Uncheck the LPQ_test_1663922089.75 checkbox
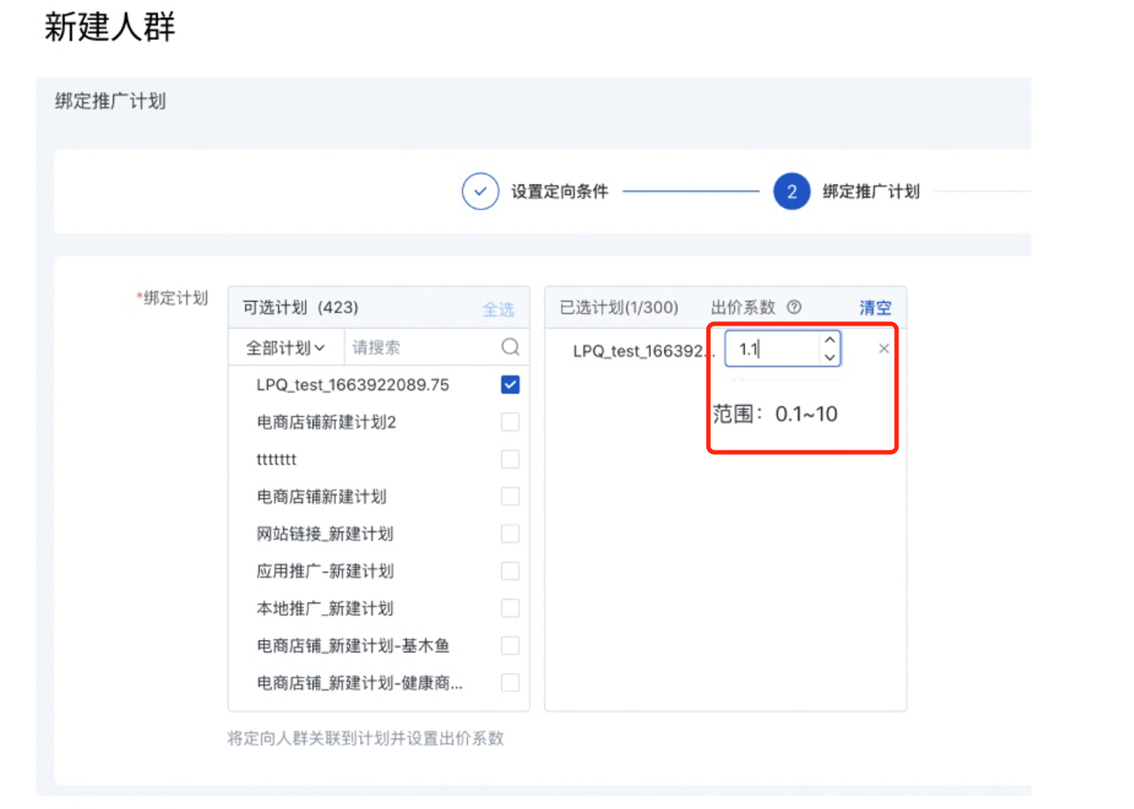This screenshot has width=1134, height=809. coord(510,385)
